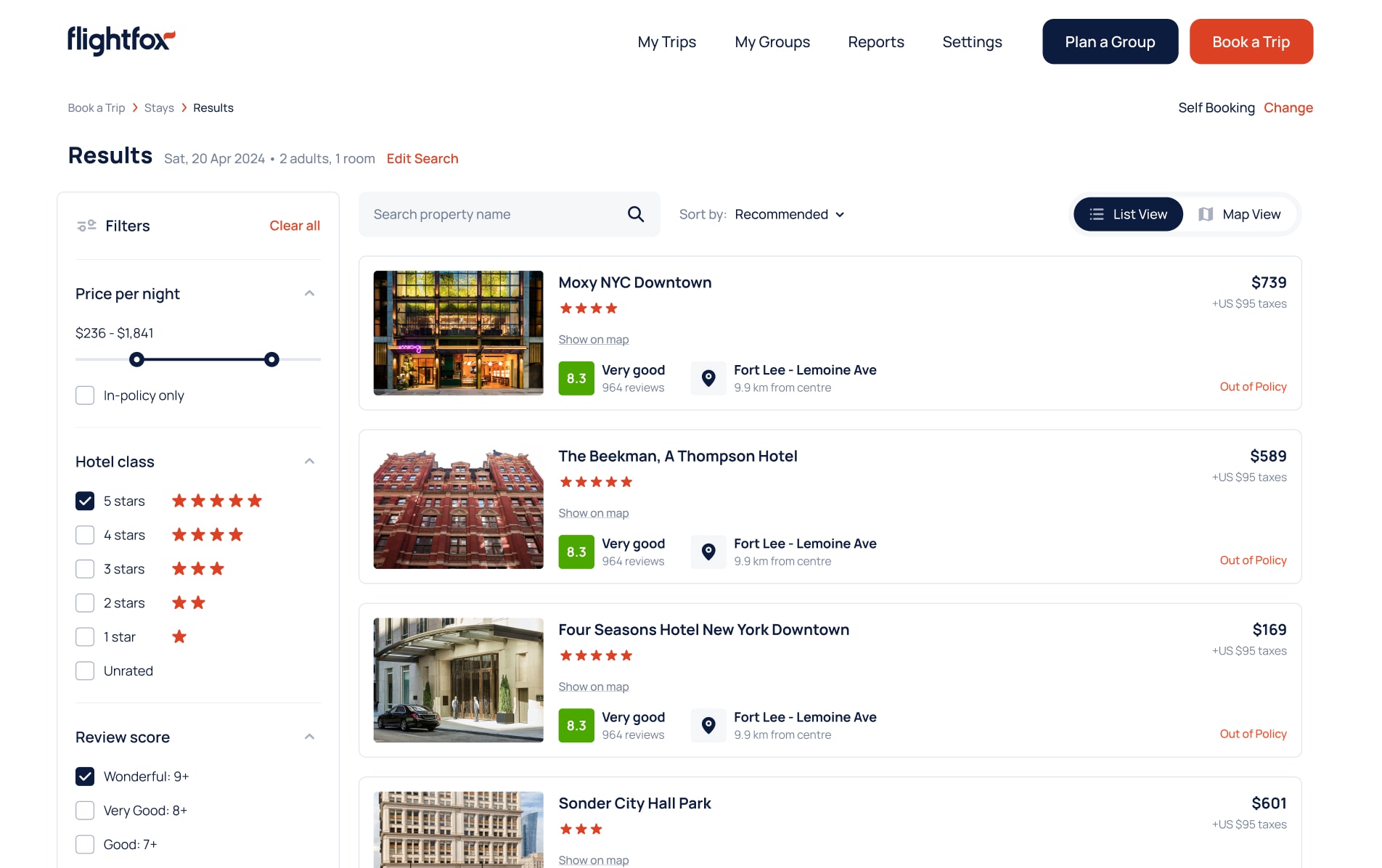Click the Edit Search link
This screenshot has width=1382, height=868.
pyautogui.click(x=422, y=158)
